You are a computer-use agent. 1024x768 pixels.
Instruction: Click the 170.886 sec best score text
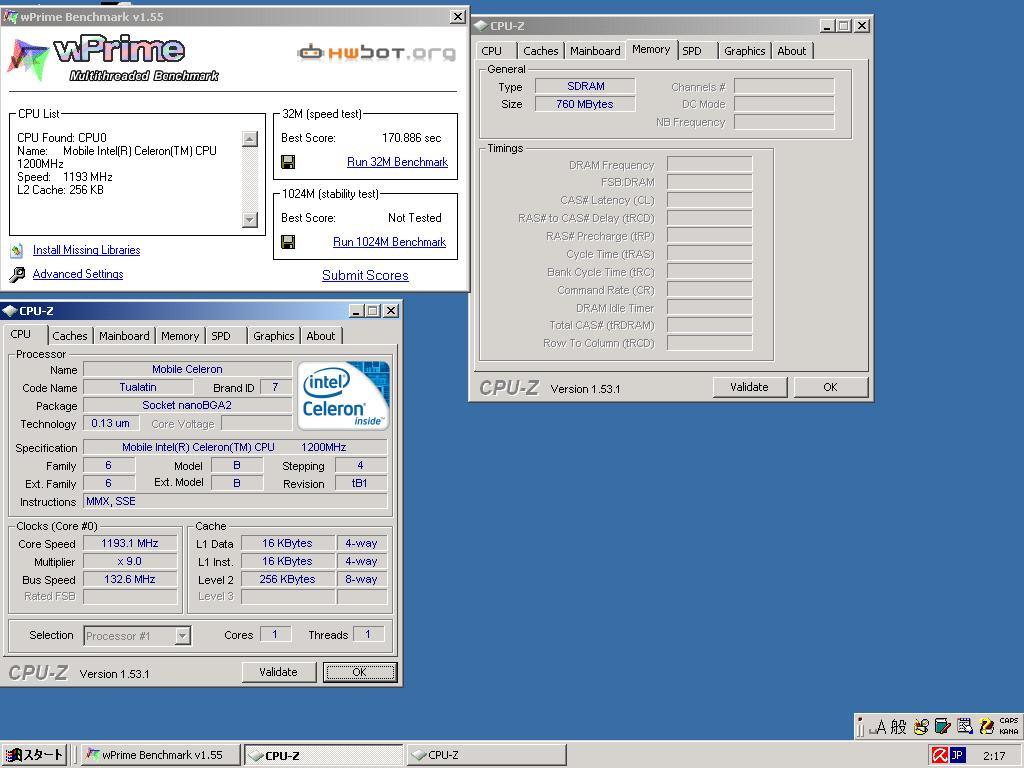pyautogui.click(x=411, y=138)
